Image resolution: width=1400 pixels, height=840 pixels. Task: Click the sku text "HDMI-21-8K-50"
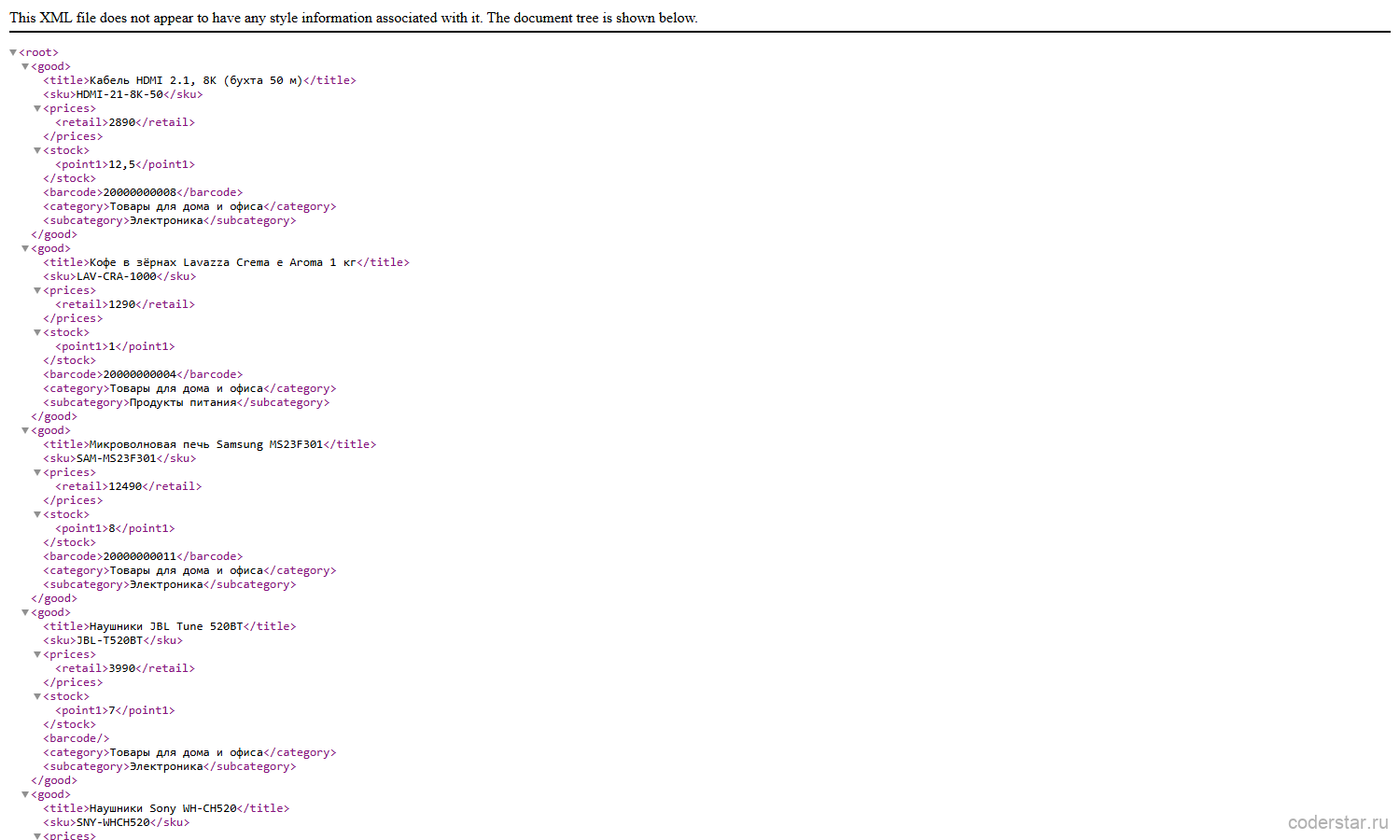pos(119,94)
